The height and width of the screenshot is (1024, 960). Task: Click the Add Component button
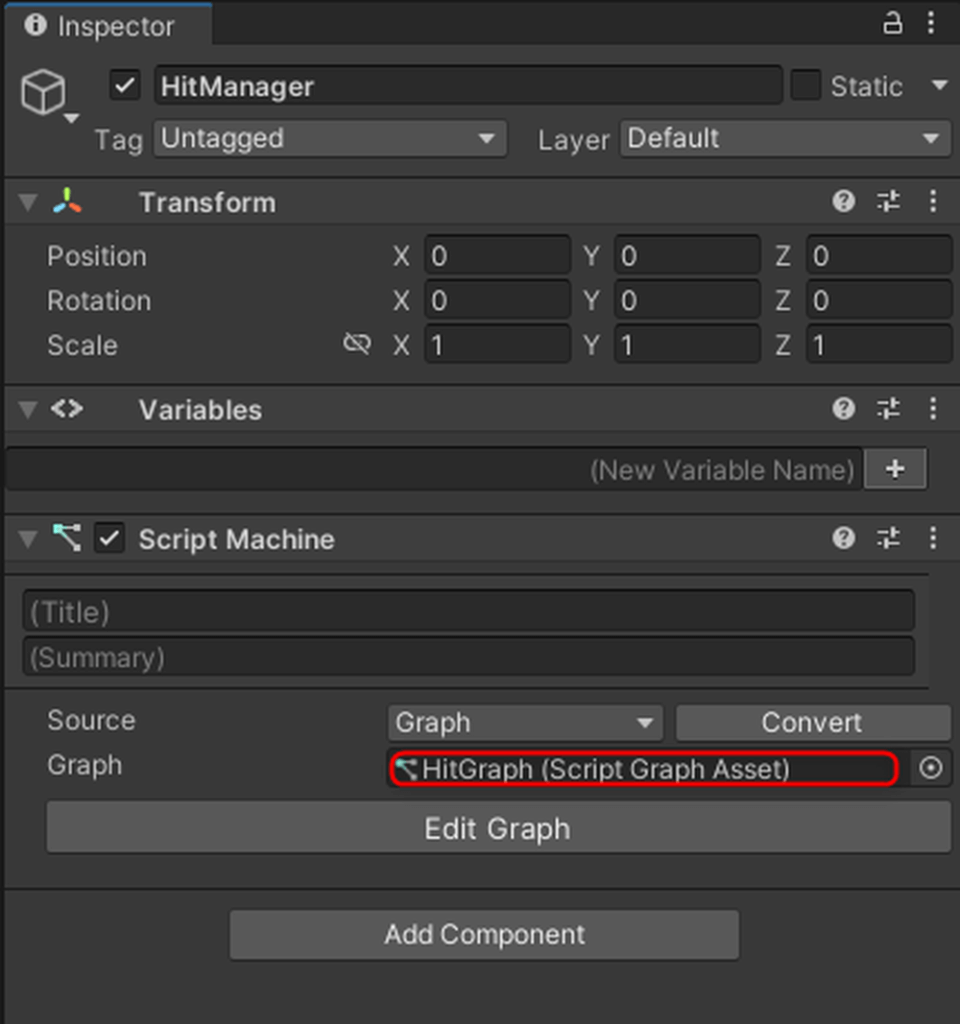click(485, 934)
